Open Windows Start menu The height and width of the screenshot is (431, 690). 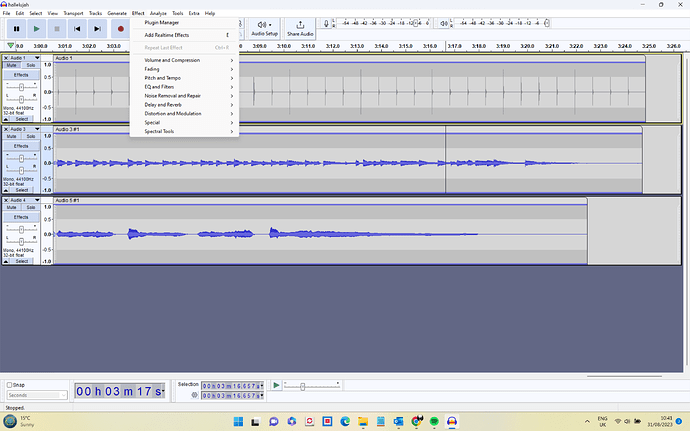[238, 421]
